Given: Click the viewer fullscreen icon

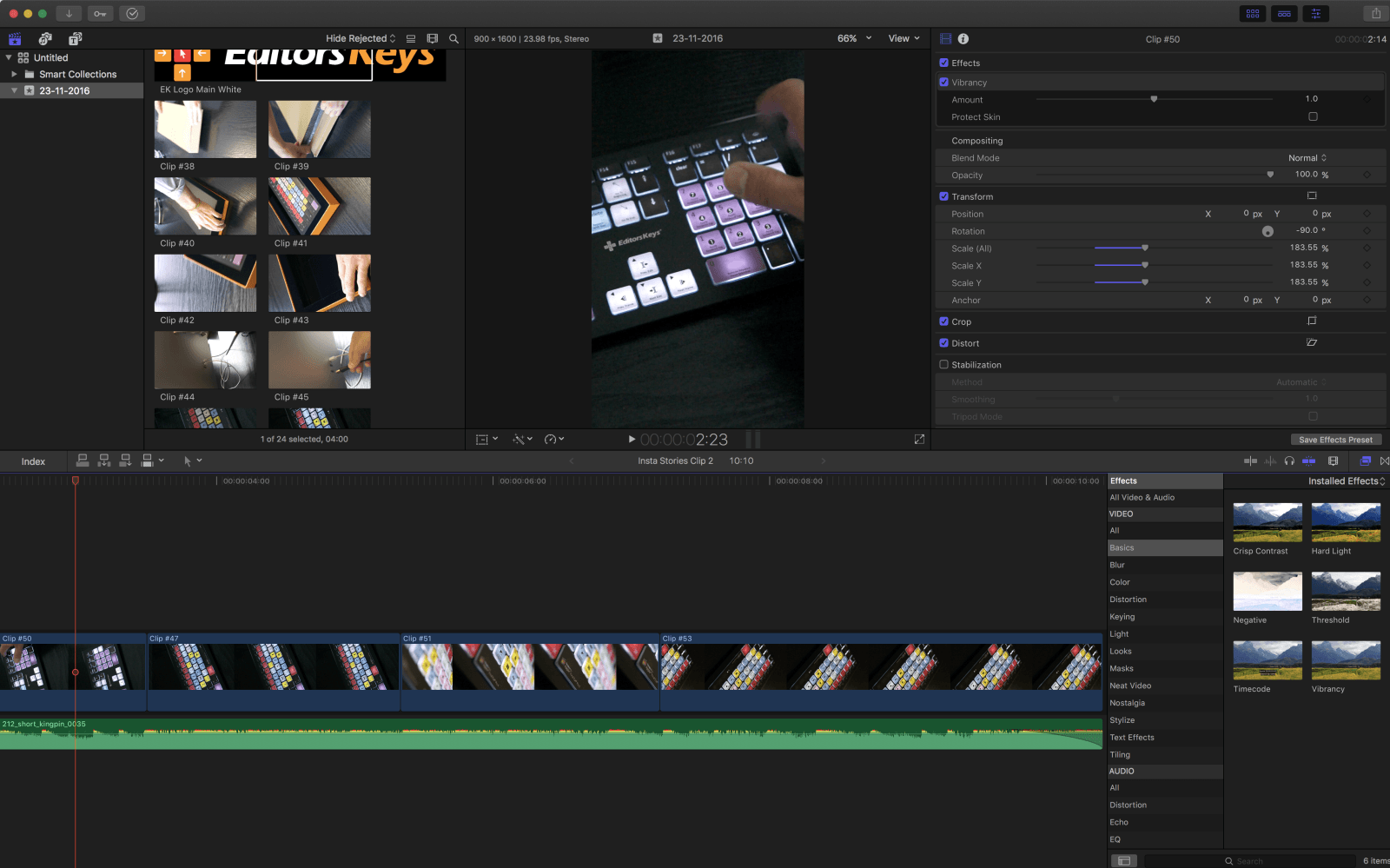Looking at the screenshot, I should [x=919, y=440].
